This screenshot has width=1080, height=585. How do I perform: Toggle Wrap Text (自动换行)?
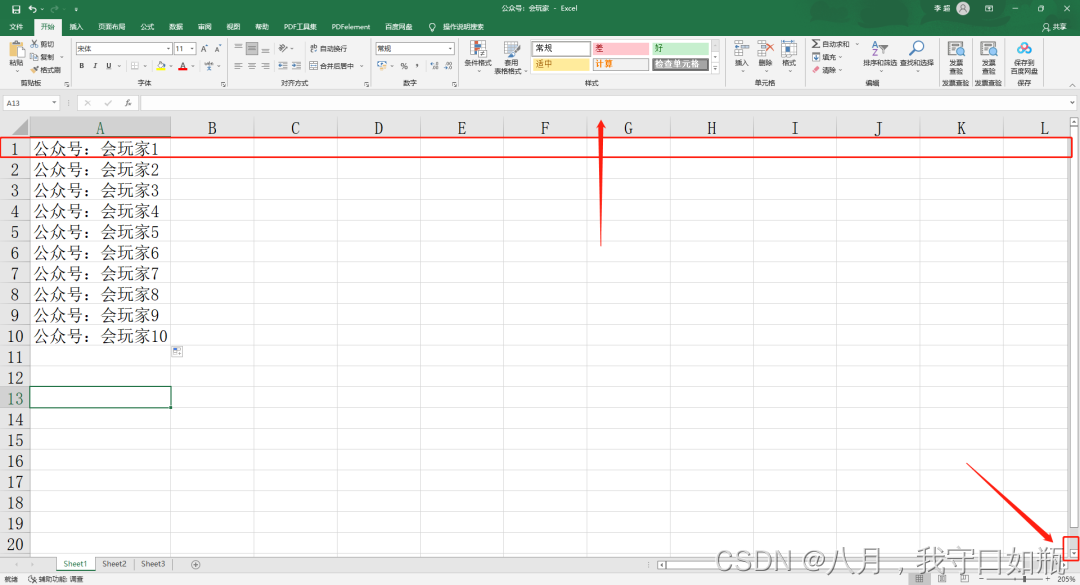(329, 48)
